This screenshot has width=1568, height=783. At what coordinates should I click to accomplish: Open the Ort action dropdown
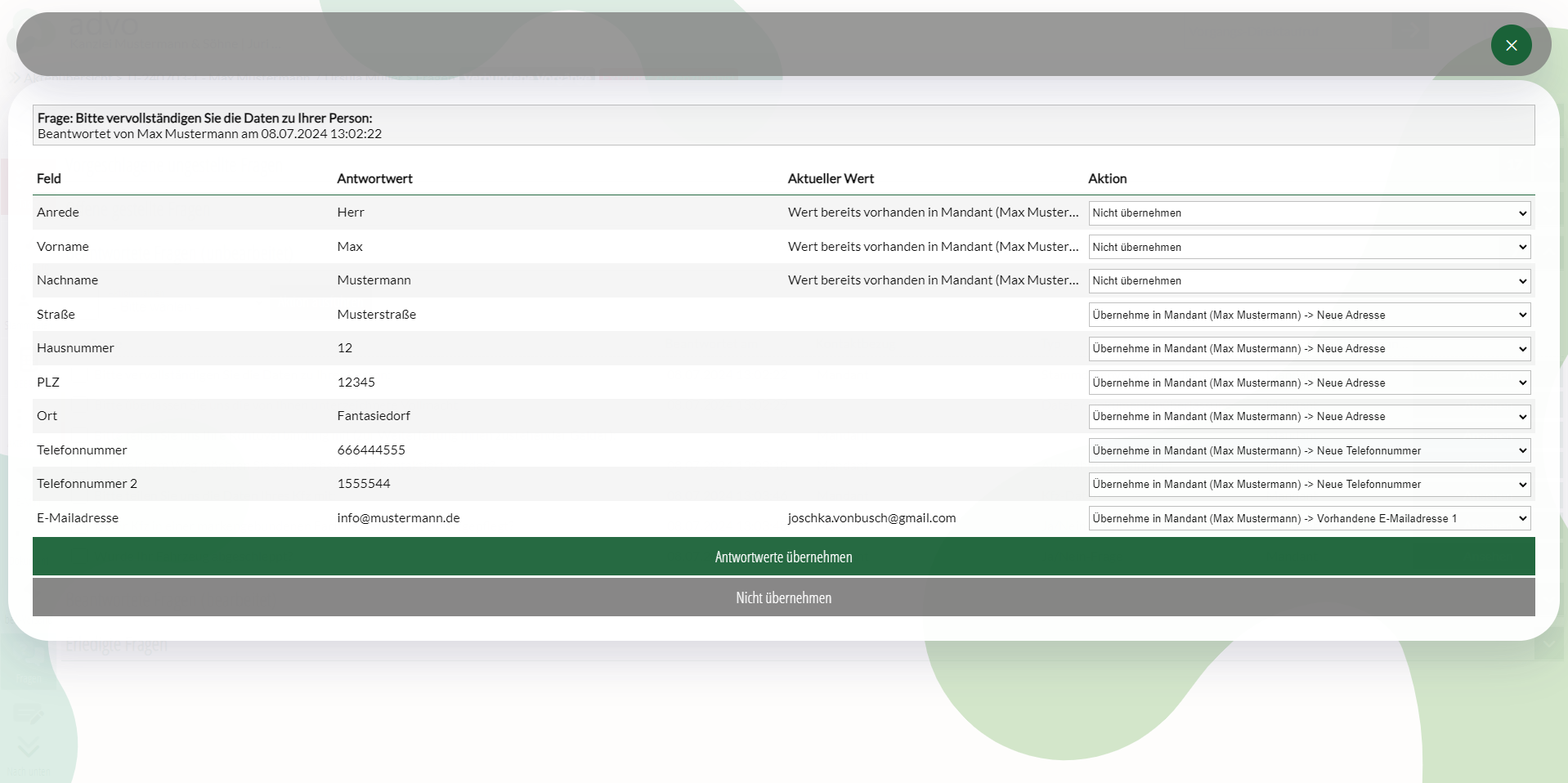(x=1309, y=417)
